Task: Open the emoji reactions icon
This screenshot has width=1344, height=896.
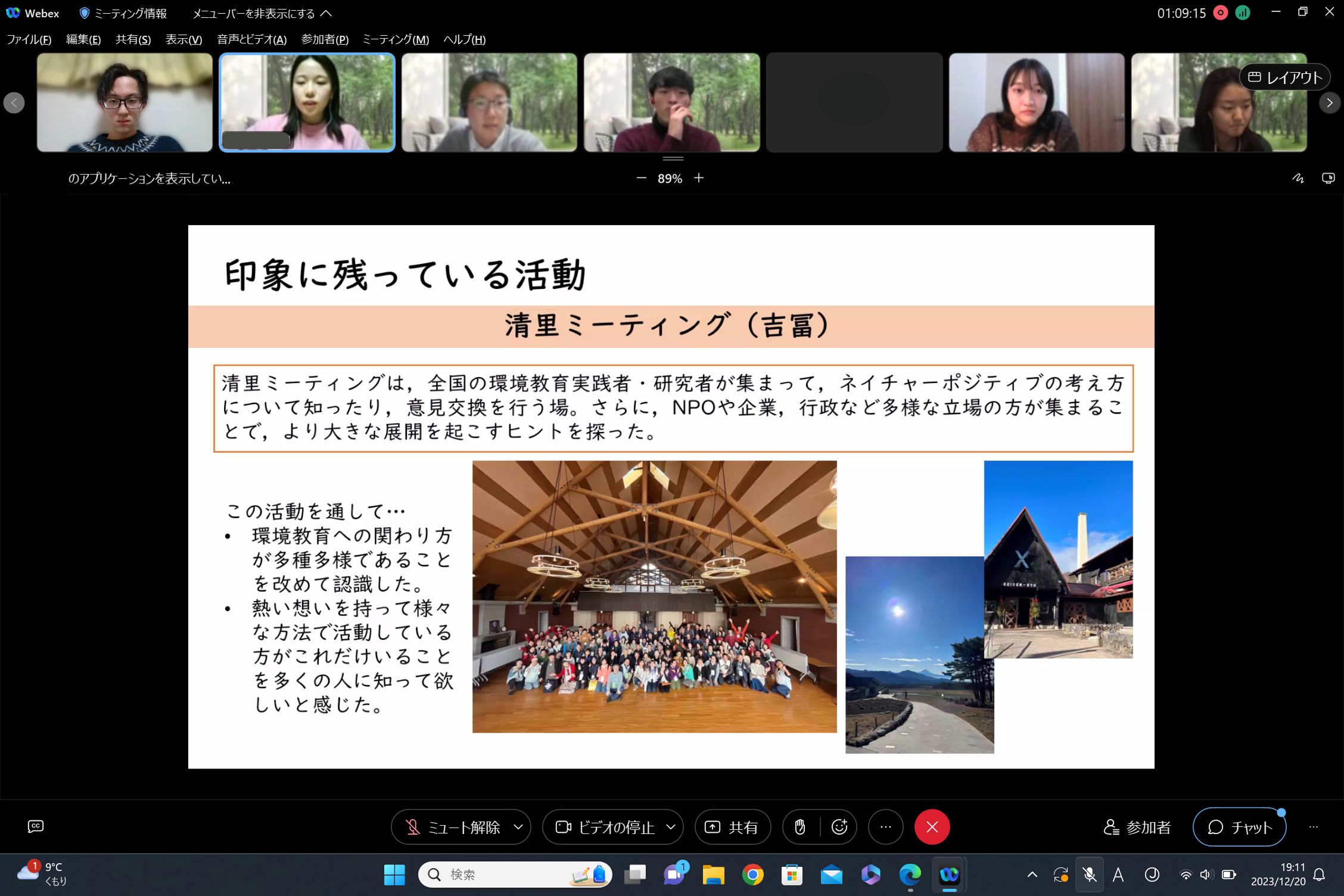Action: (x=839, y=827)
